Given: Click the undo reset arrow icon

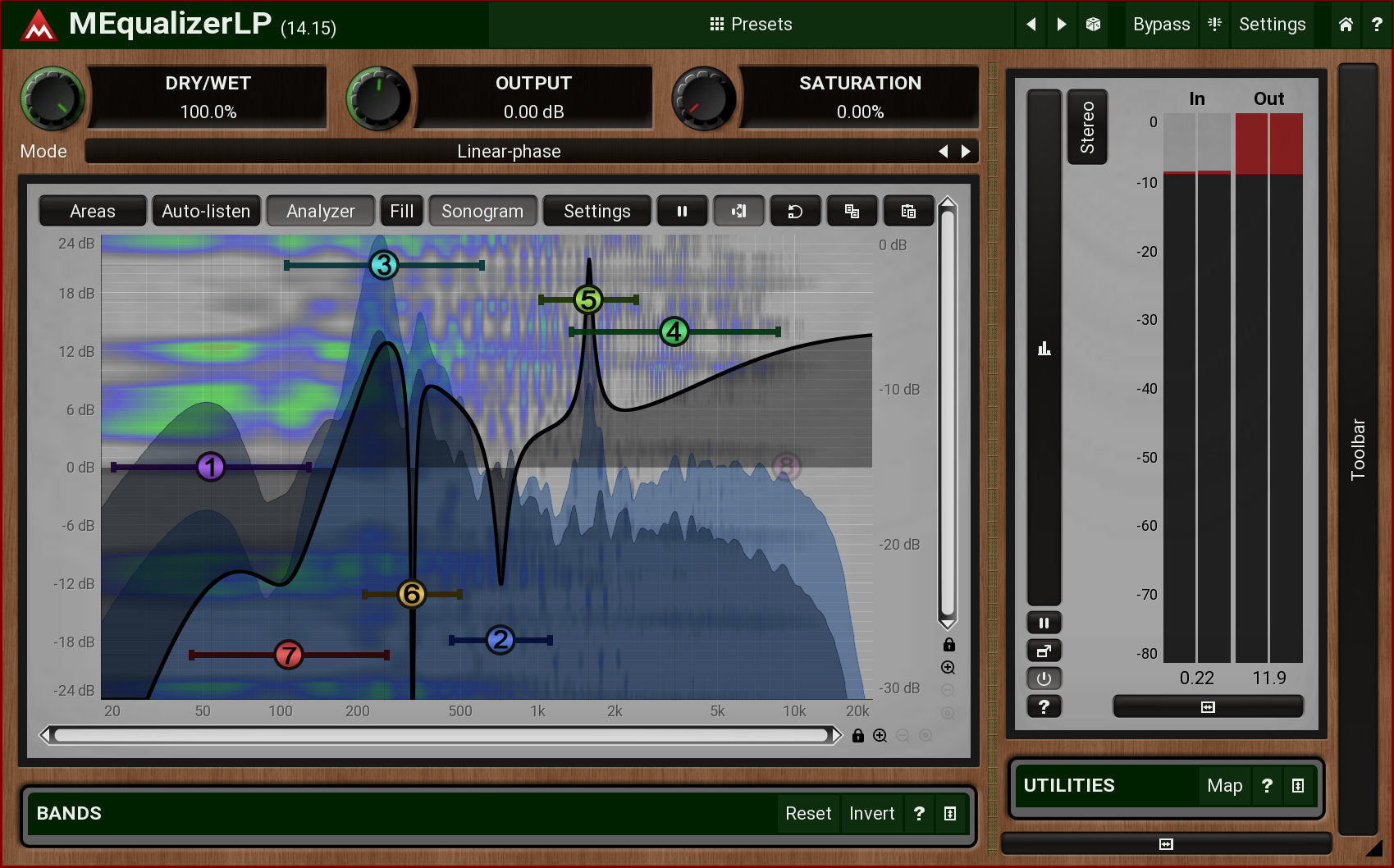Looking at the screenshot, I should [x=795, y=212].
